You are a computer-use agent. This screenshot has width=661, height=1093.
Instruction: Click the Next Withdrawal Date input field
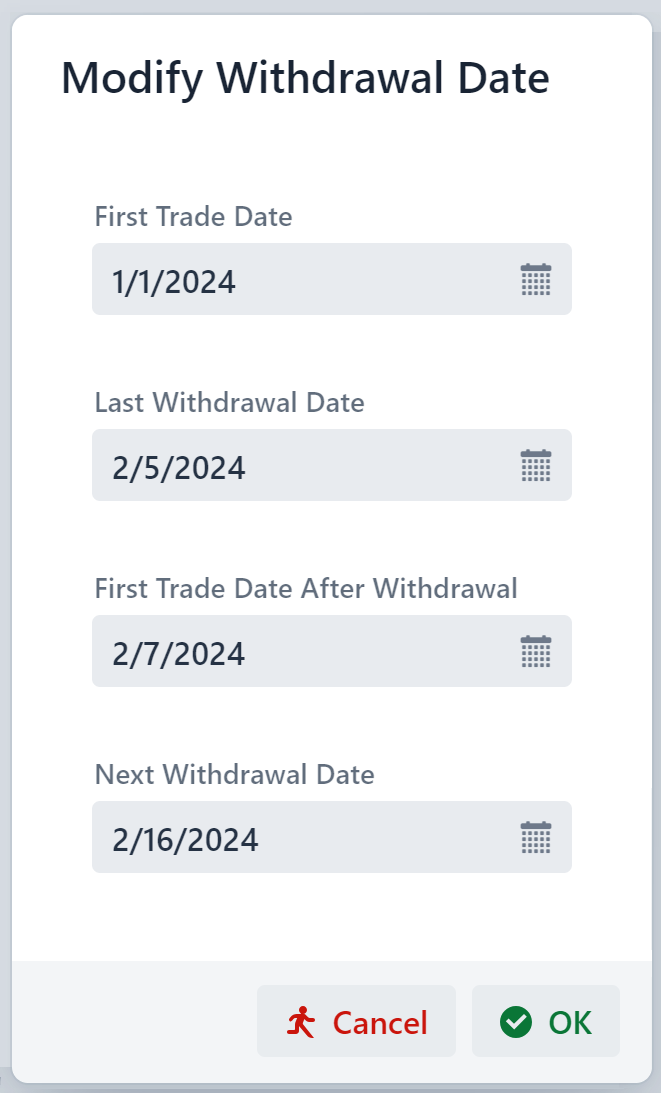click(x=300, y=838)
